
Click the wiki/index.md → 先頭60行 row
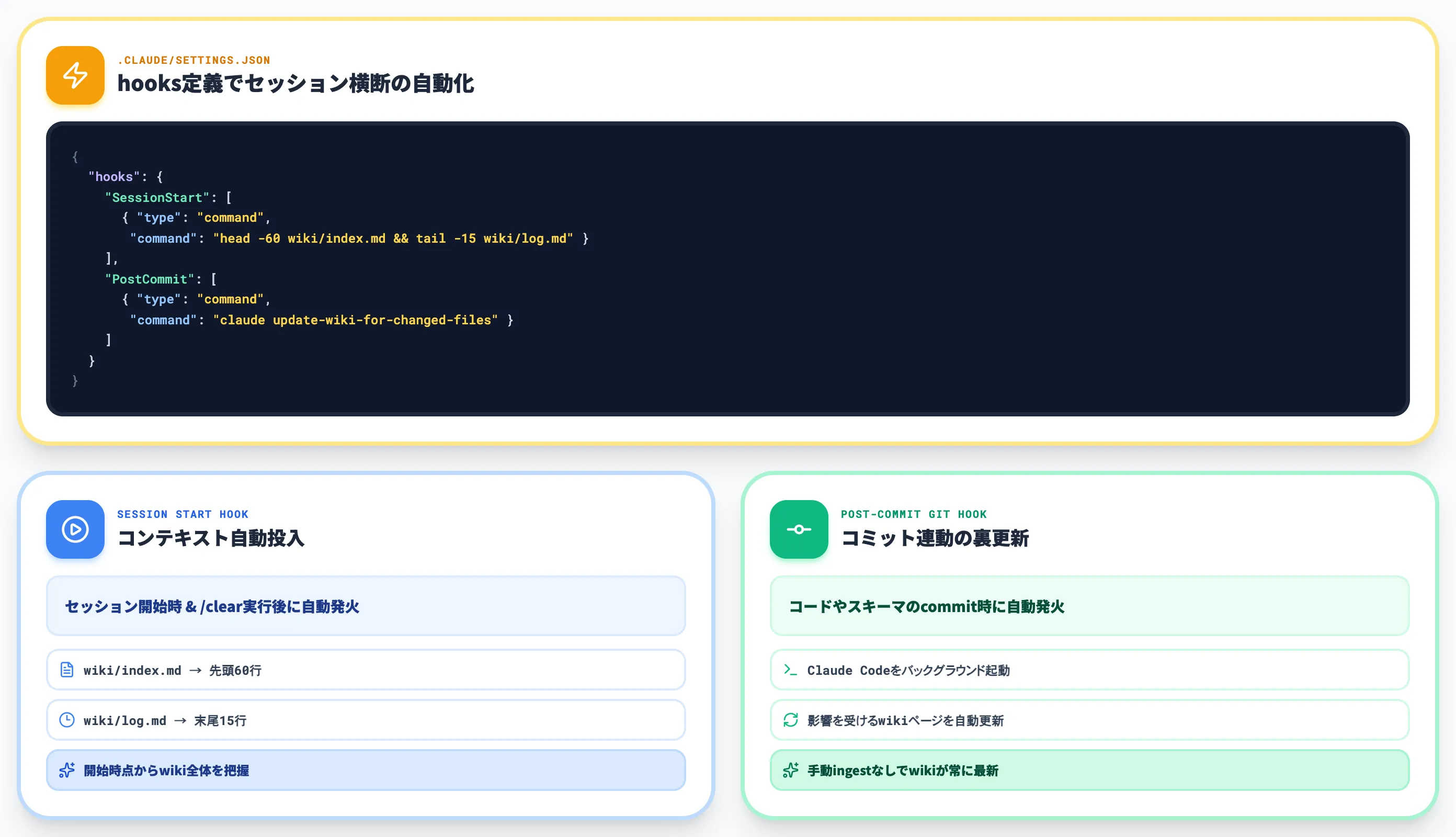tap(366, 670)
